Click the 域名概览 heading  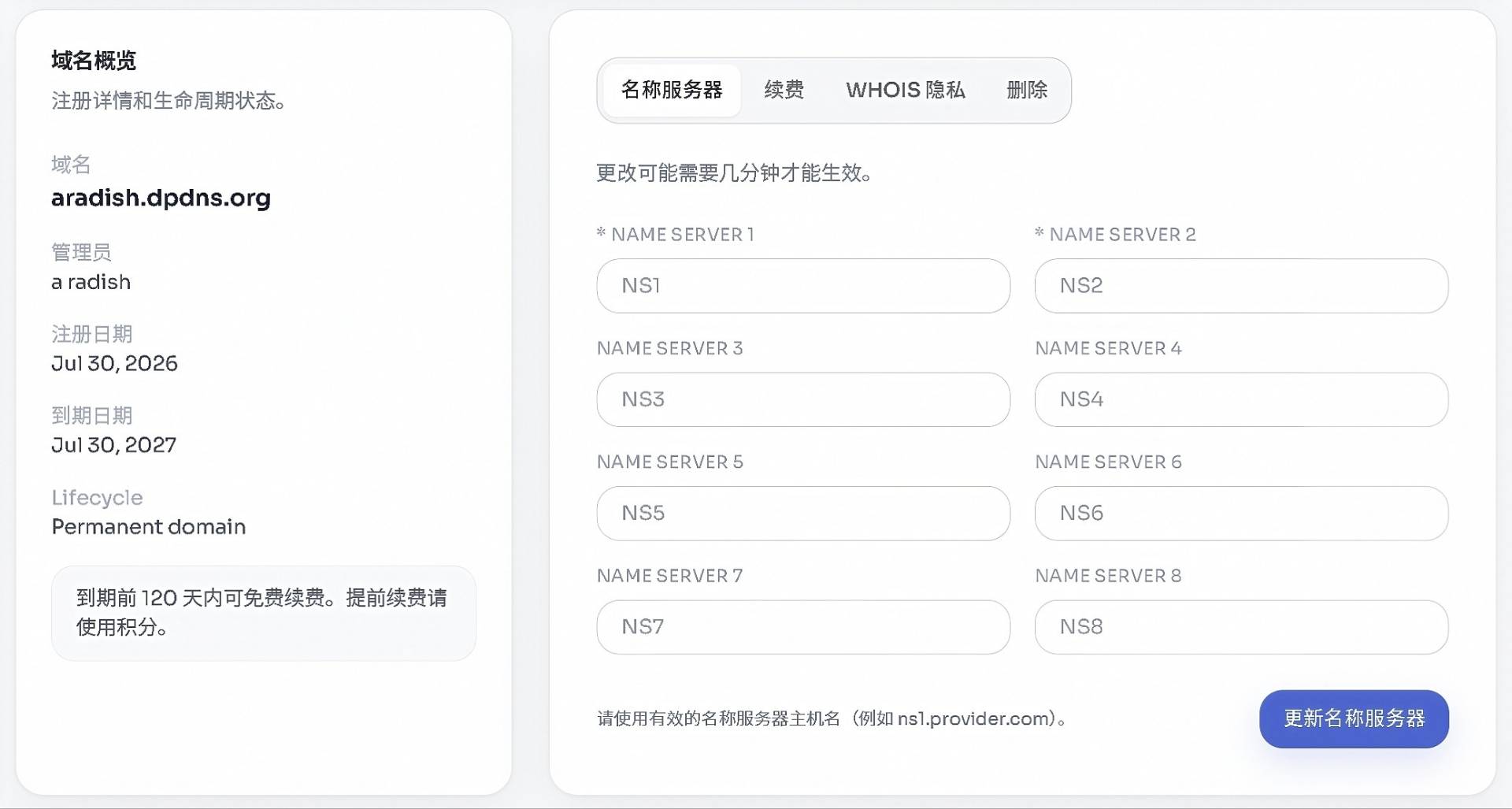click(94, 61)
